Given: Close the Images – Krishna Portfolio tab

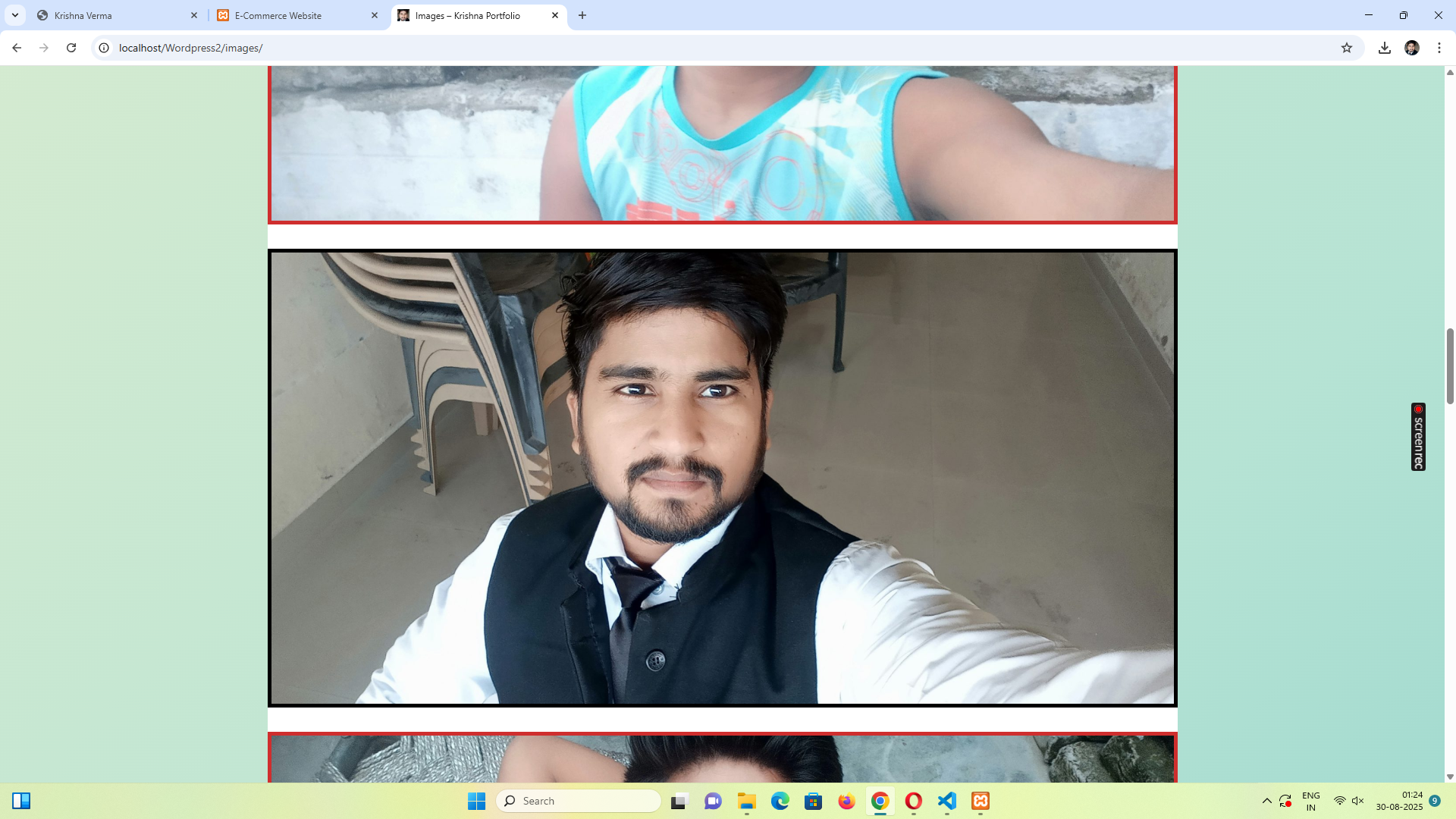Looking at the screenshot, I should [x=555, y=15].
